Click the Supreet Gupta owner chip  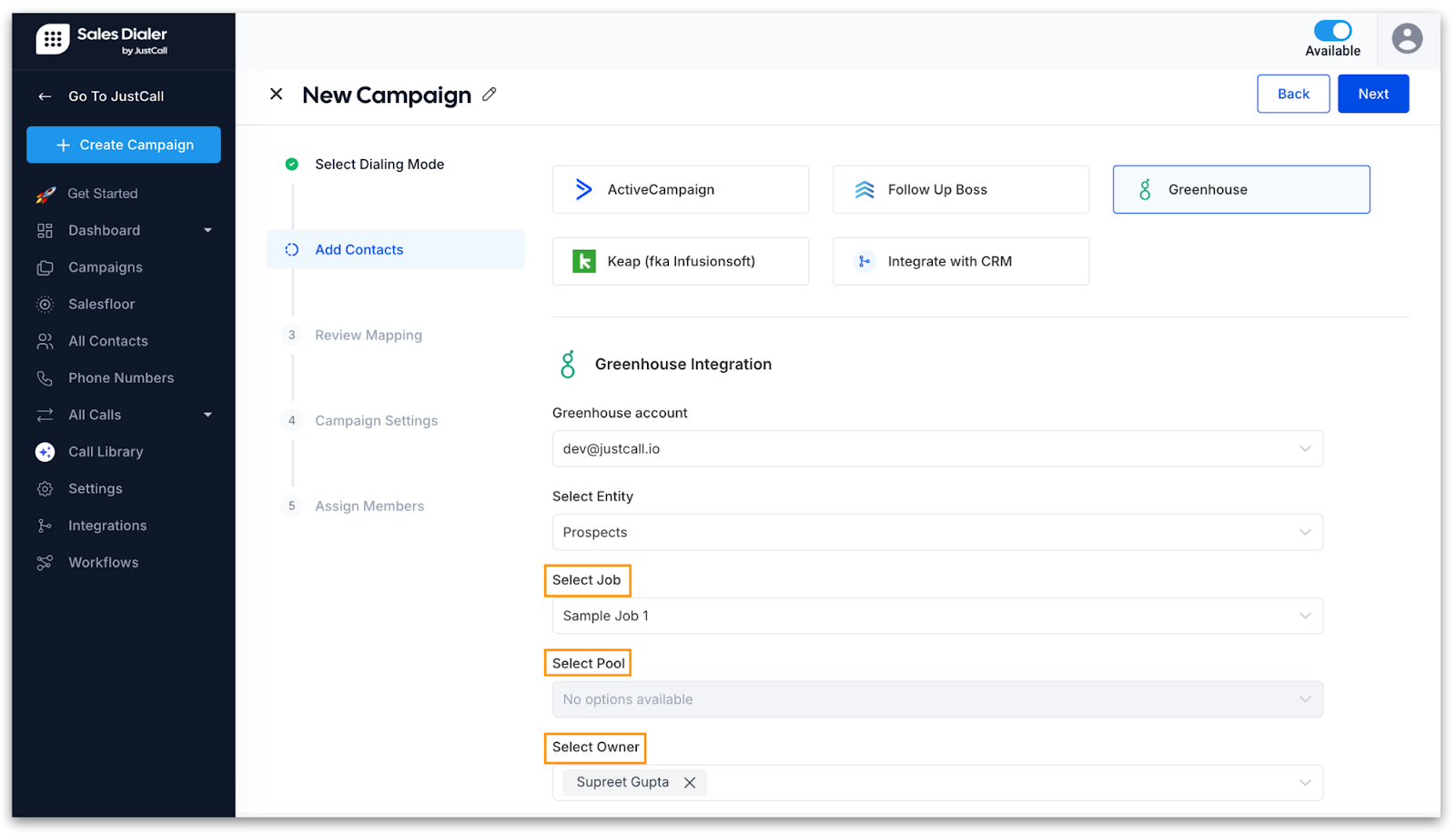pos(634,783)
